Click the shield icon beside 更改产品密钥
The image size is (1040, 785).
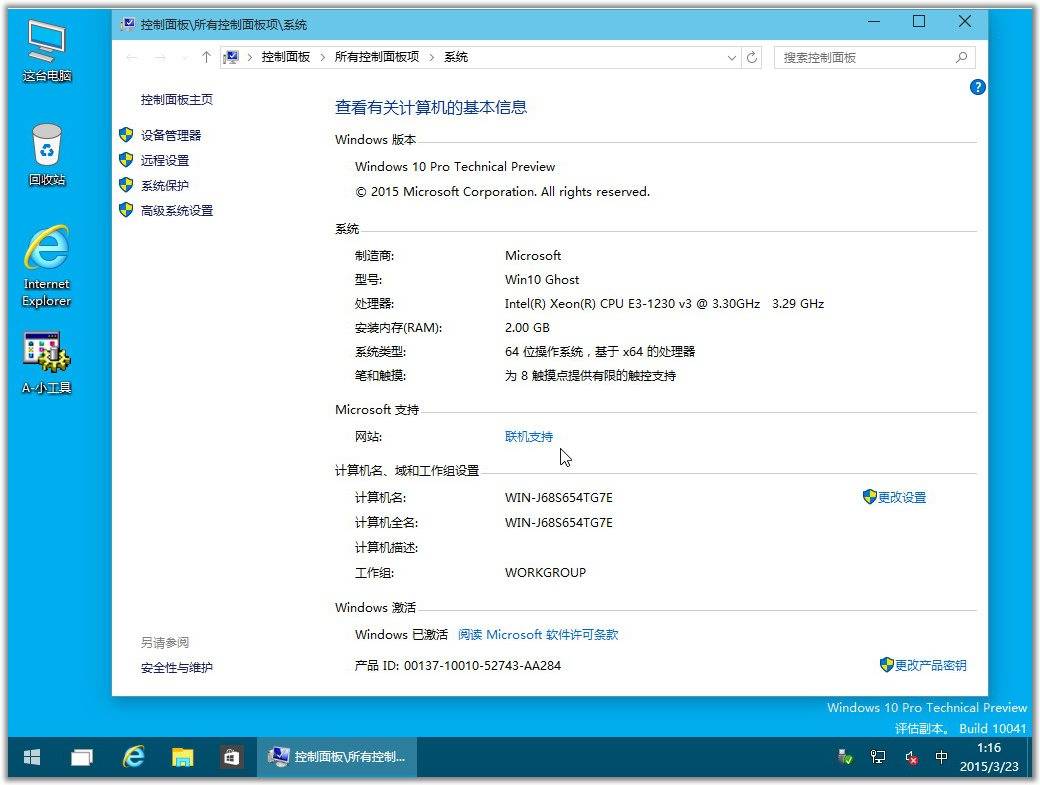887,664
